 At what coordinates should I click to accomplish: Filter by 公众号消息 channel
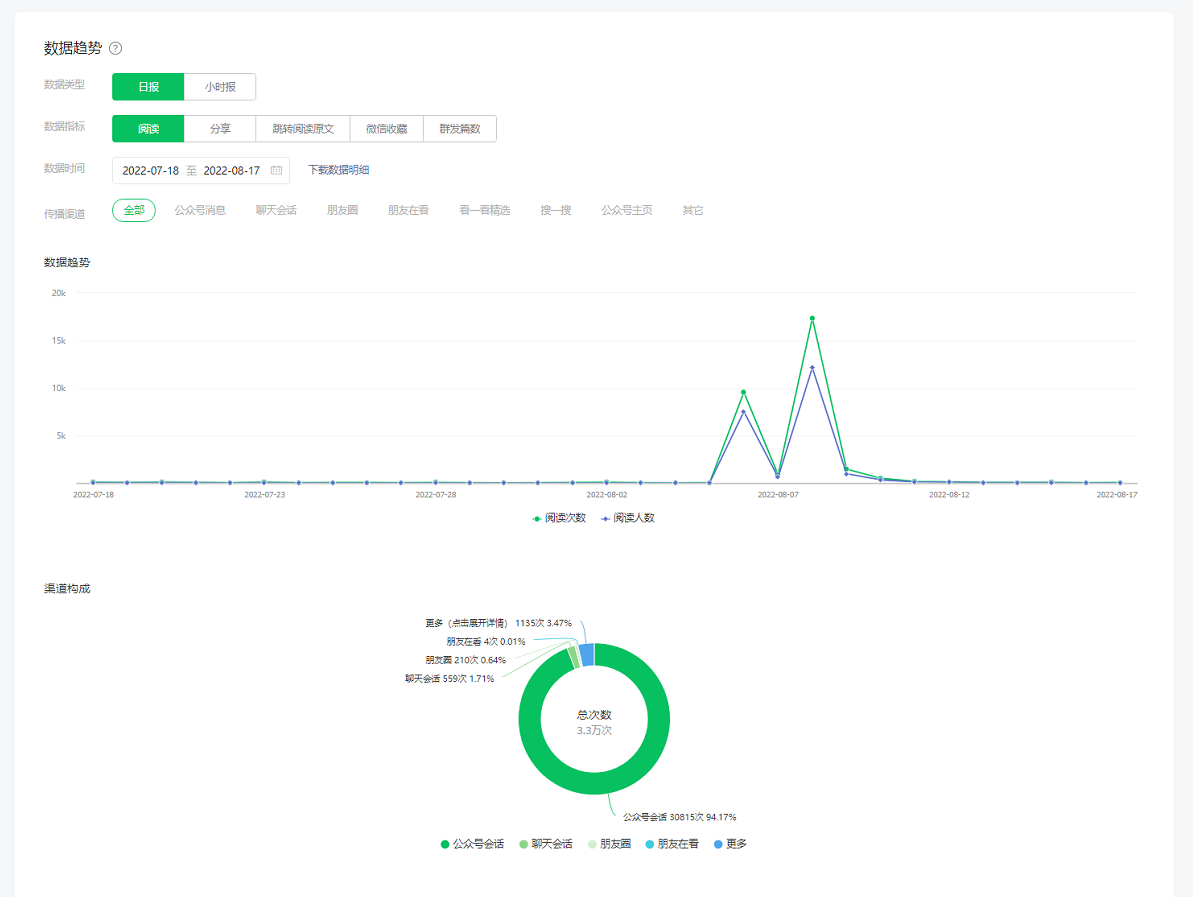[x=200, y=210]
